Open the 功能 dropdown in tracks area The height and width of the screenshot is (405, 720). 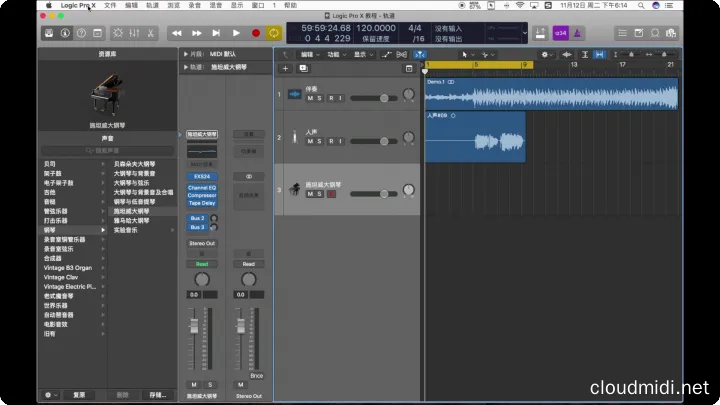pyautogui.click(x=335, y=54)
